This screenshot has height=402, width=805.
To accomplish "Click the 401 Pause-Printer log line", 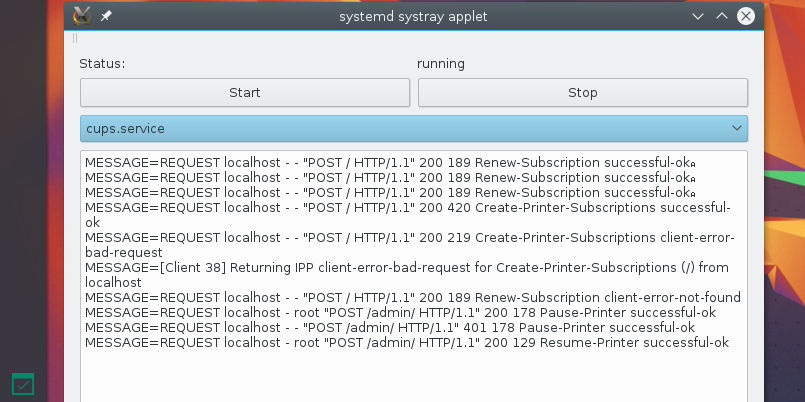I will [x=390, y=328].
